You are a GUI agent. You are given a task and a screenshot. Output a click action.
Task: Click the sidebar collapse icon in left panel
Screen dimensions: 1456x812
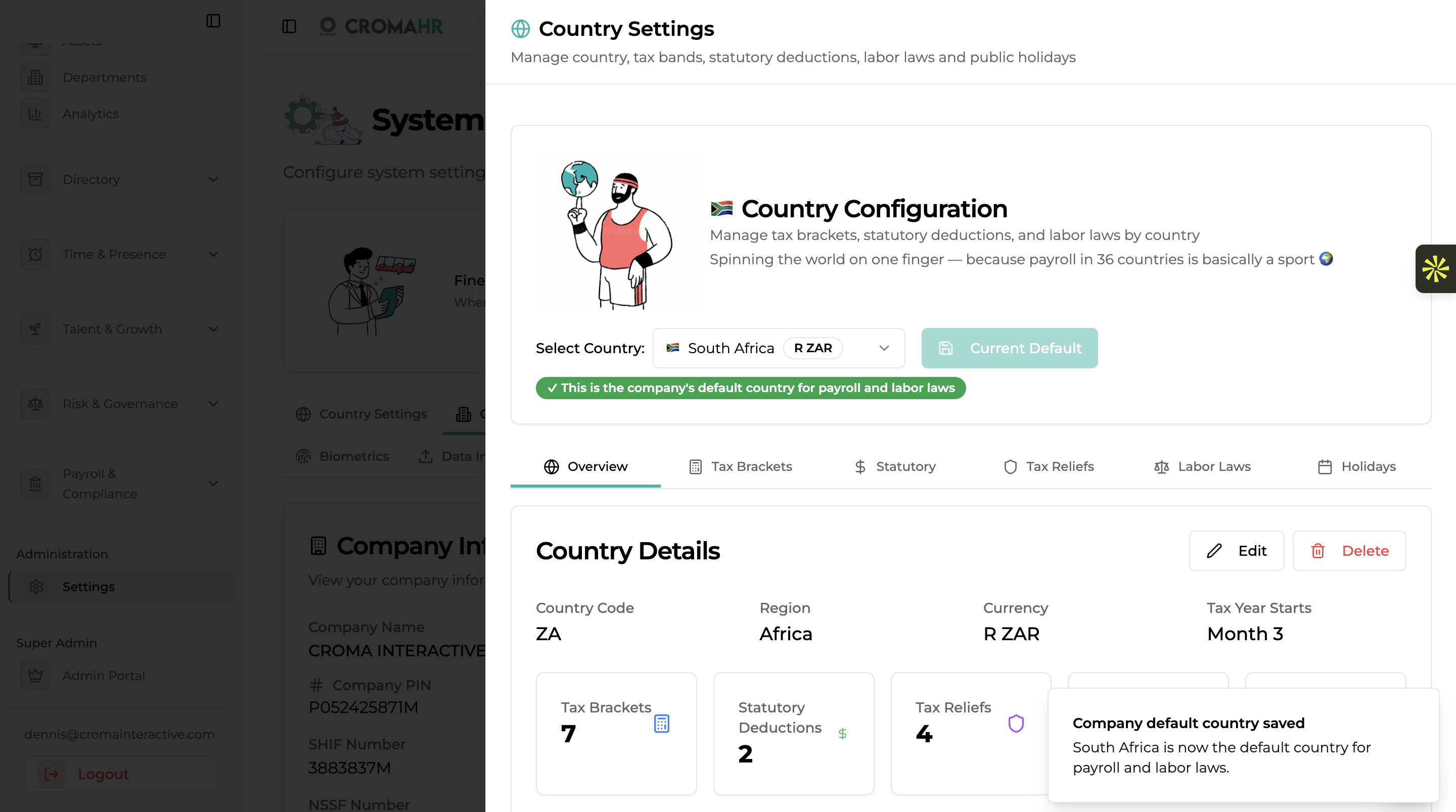pyautogui.click(x=213, y=21)
